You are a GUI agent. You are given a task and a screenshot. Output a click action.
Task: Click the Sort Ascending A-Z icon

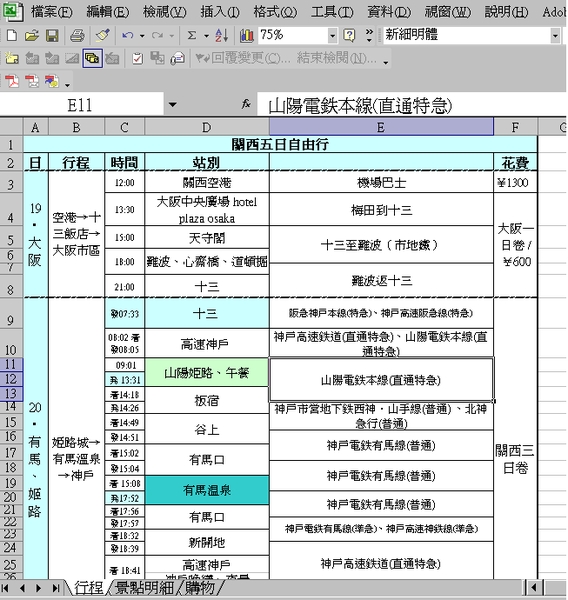click(x=222, y=36)
